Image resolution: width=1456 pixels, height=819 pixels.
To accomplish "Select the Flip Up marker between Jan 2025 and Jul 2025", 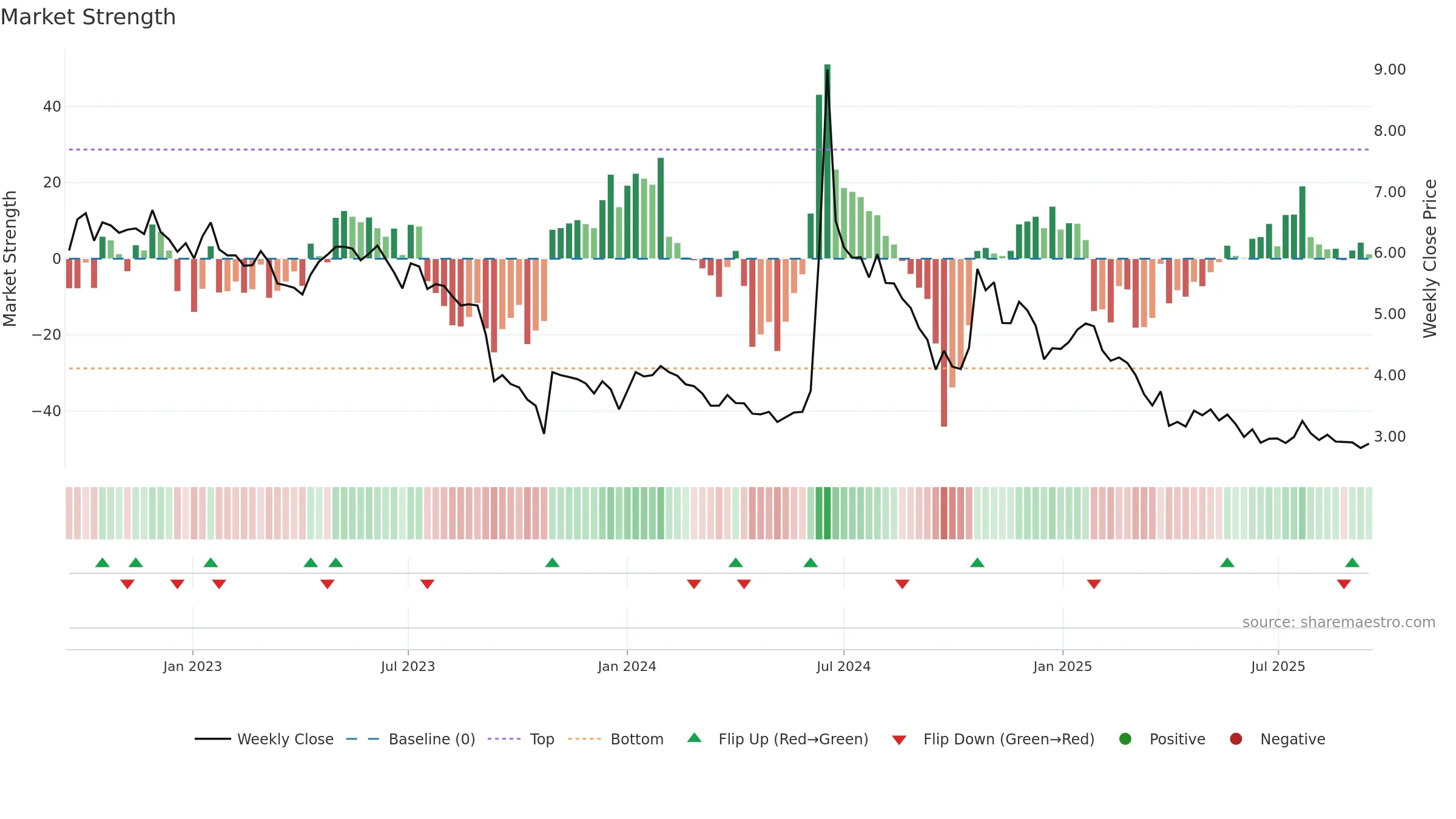I will click(x=1227, y=562).
